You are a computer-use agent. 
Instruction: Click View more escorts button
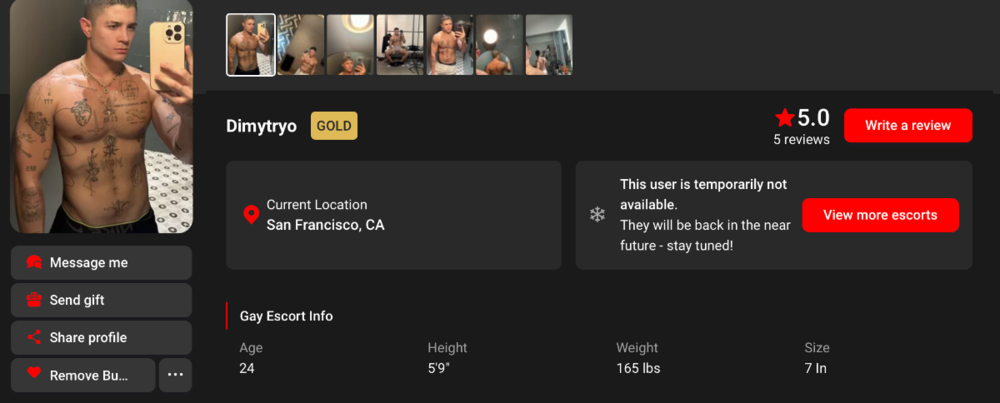880,215
